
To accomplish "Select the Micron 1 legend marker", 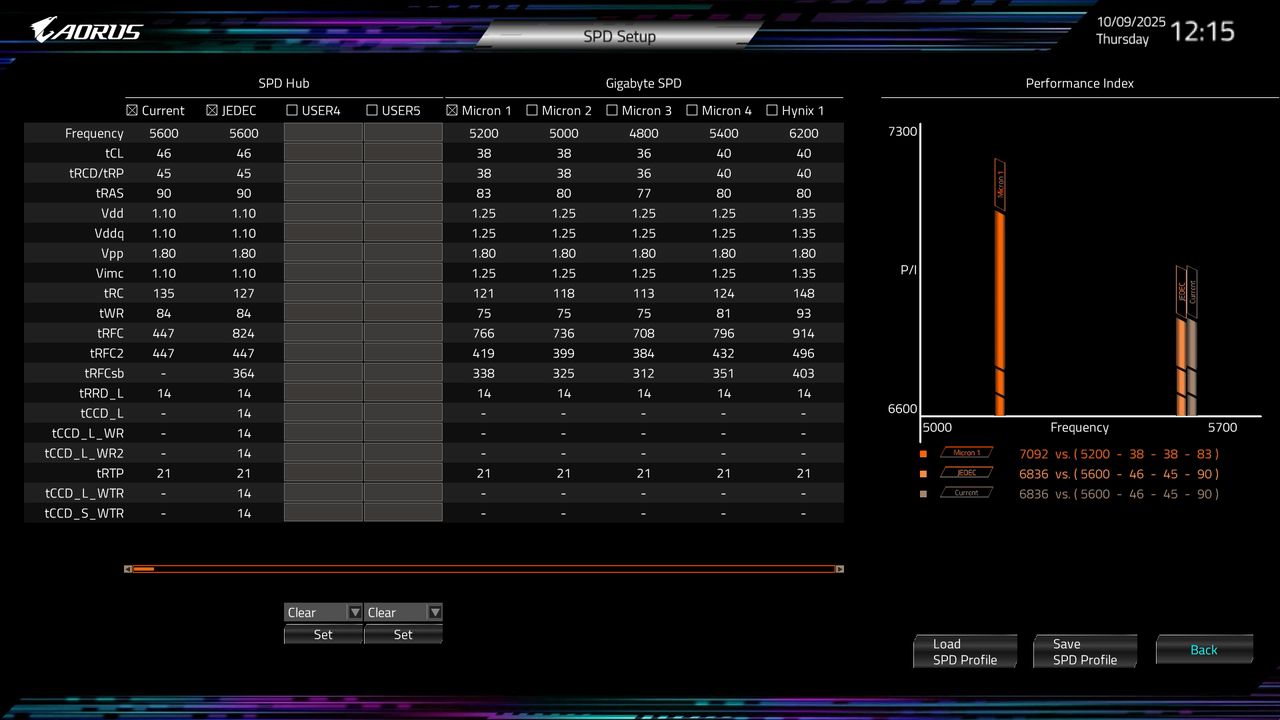I will click(965, 451).
